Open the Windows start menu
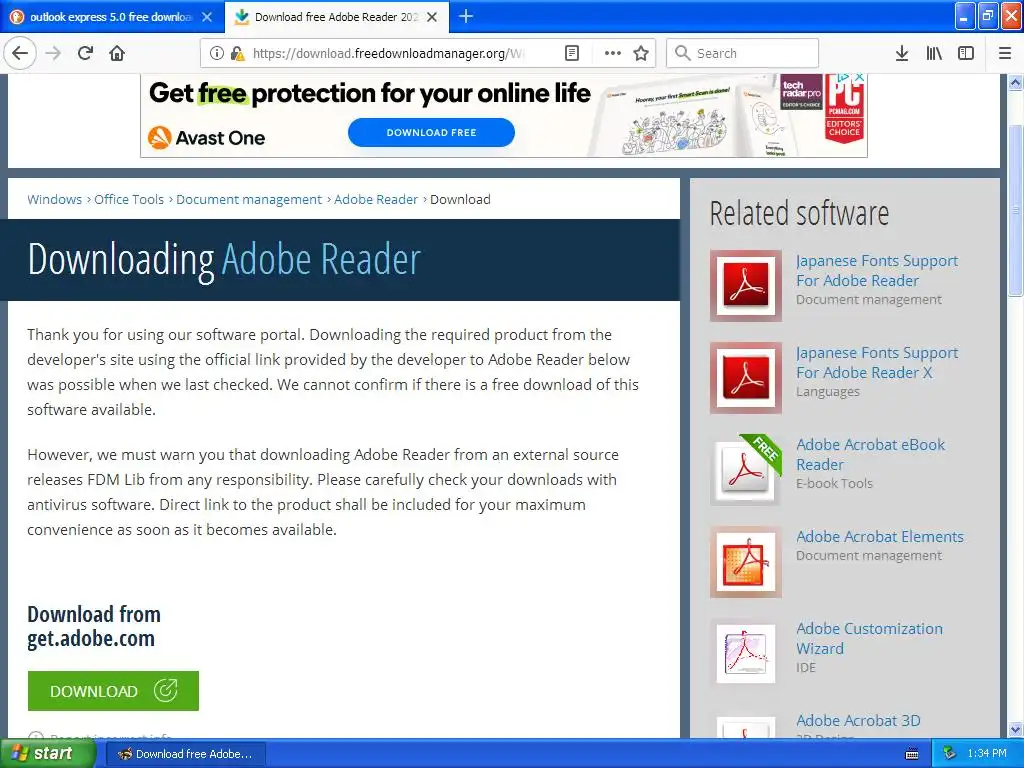 coord(47,753)
